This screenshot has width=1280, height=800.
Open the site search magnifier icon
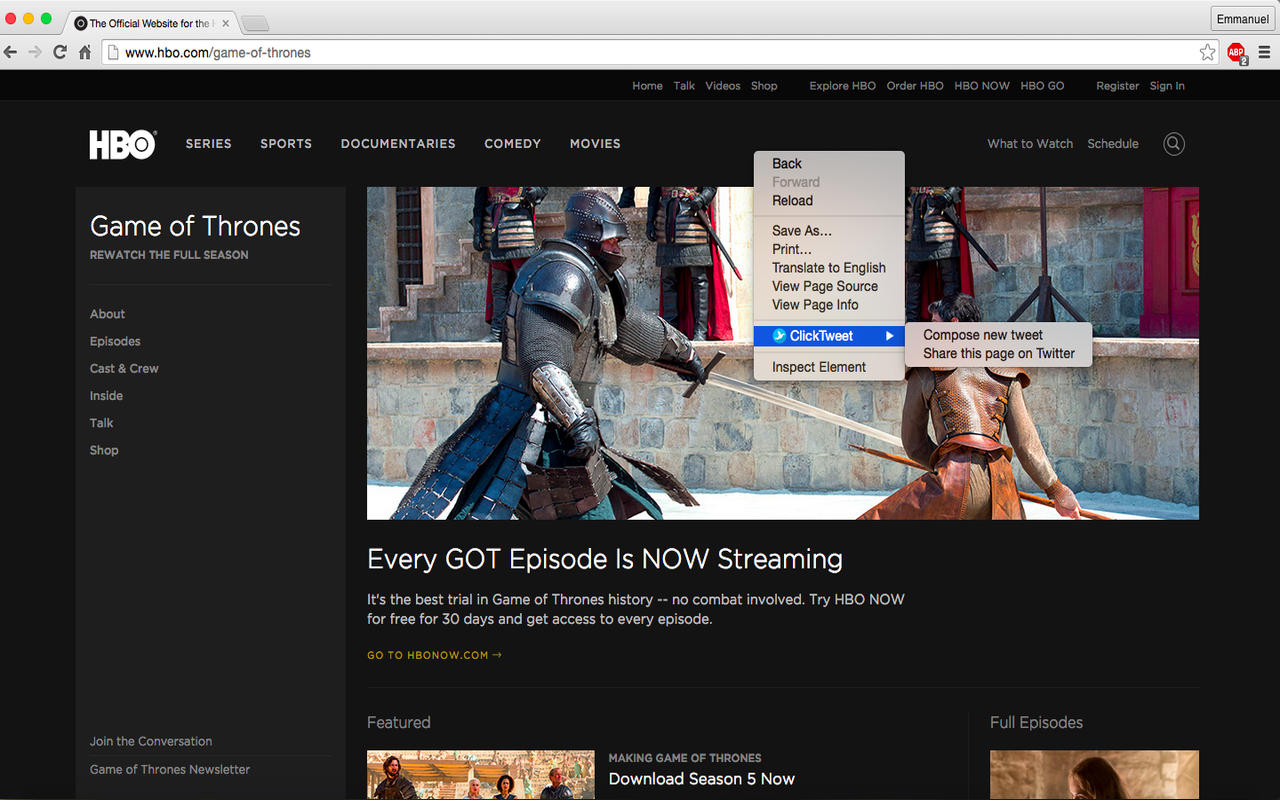coord(1174,144)
